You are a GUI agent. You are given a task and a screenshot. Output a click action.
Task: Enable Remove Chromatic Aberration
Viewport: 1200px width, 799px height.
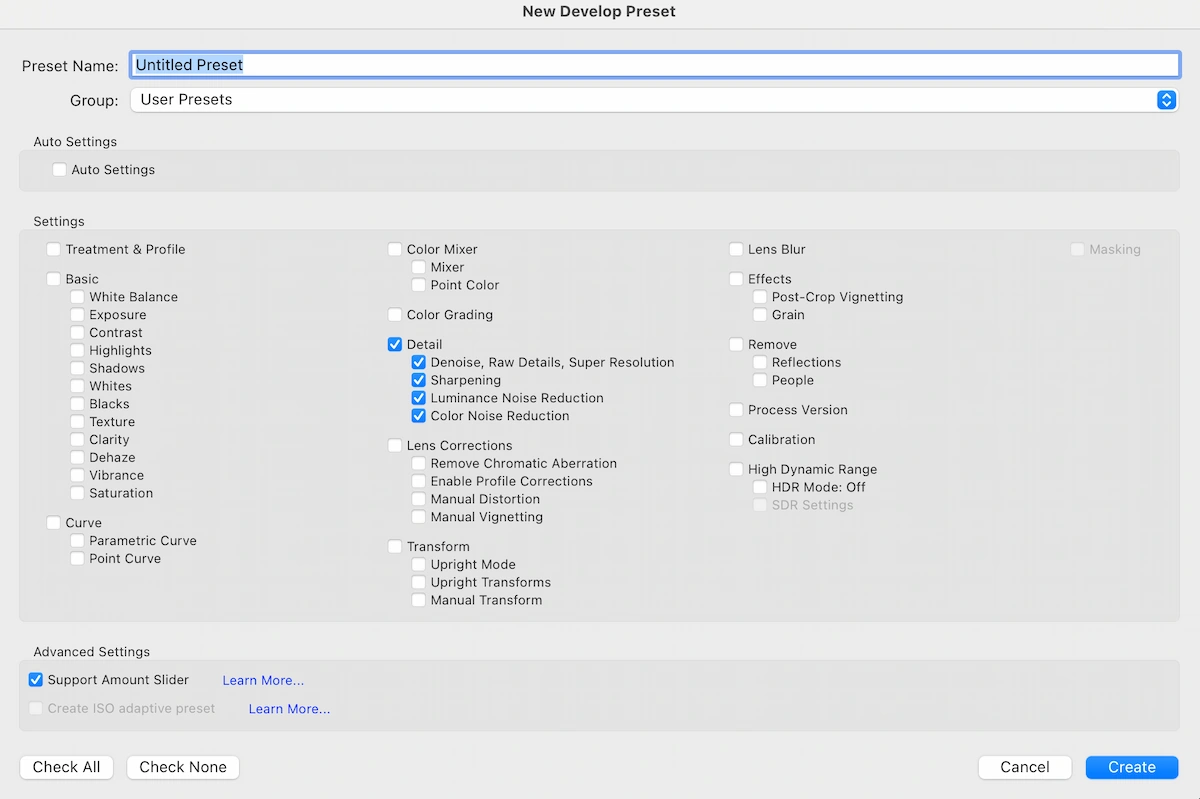click(418, 463)
